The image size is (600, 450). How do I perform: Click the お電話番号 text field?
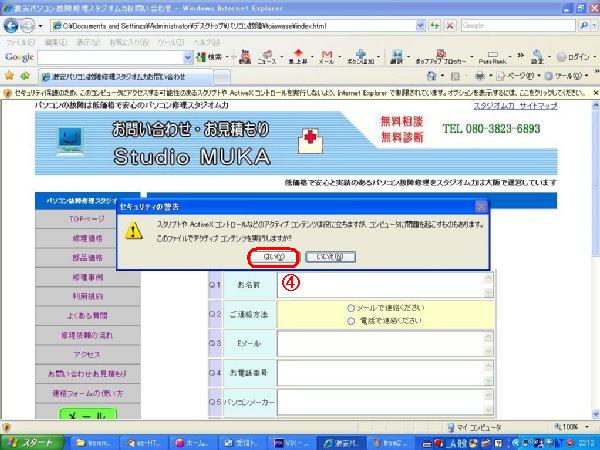[385, 373]
